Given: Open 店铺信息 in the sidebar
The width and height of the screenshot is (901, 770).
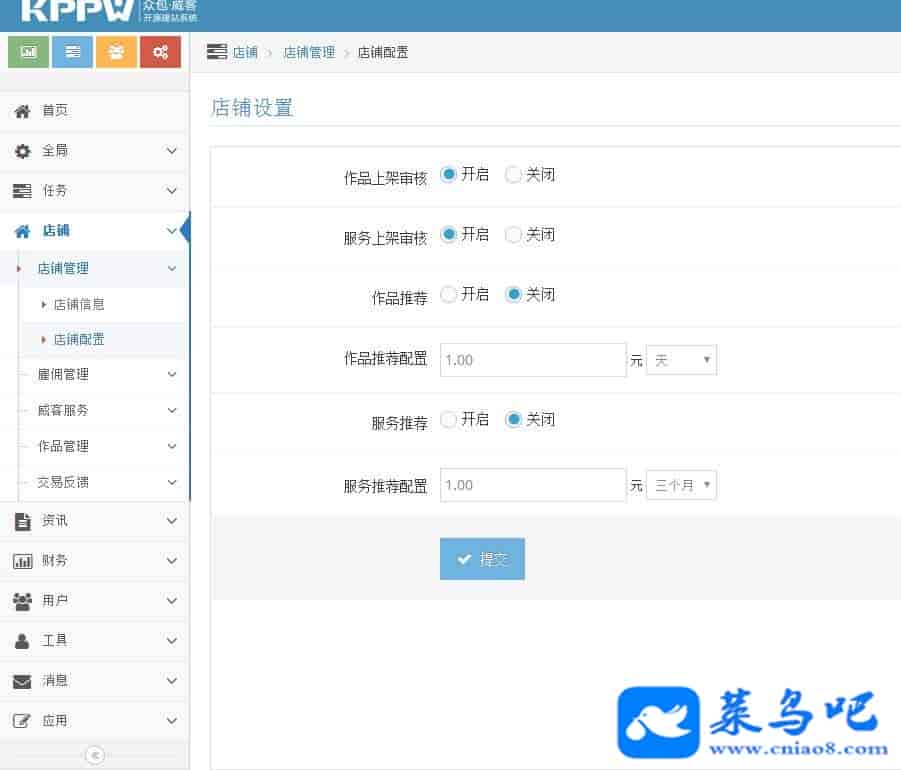Looking at the screenshot, I should [79, 304].
